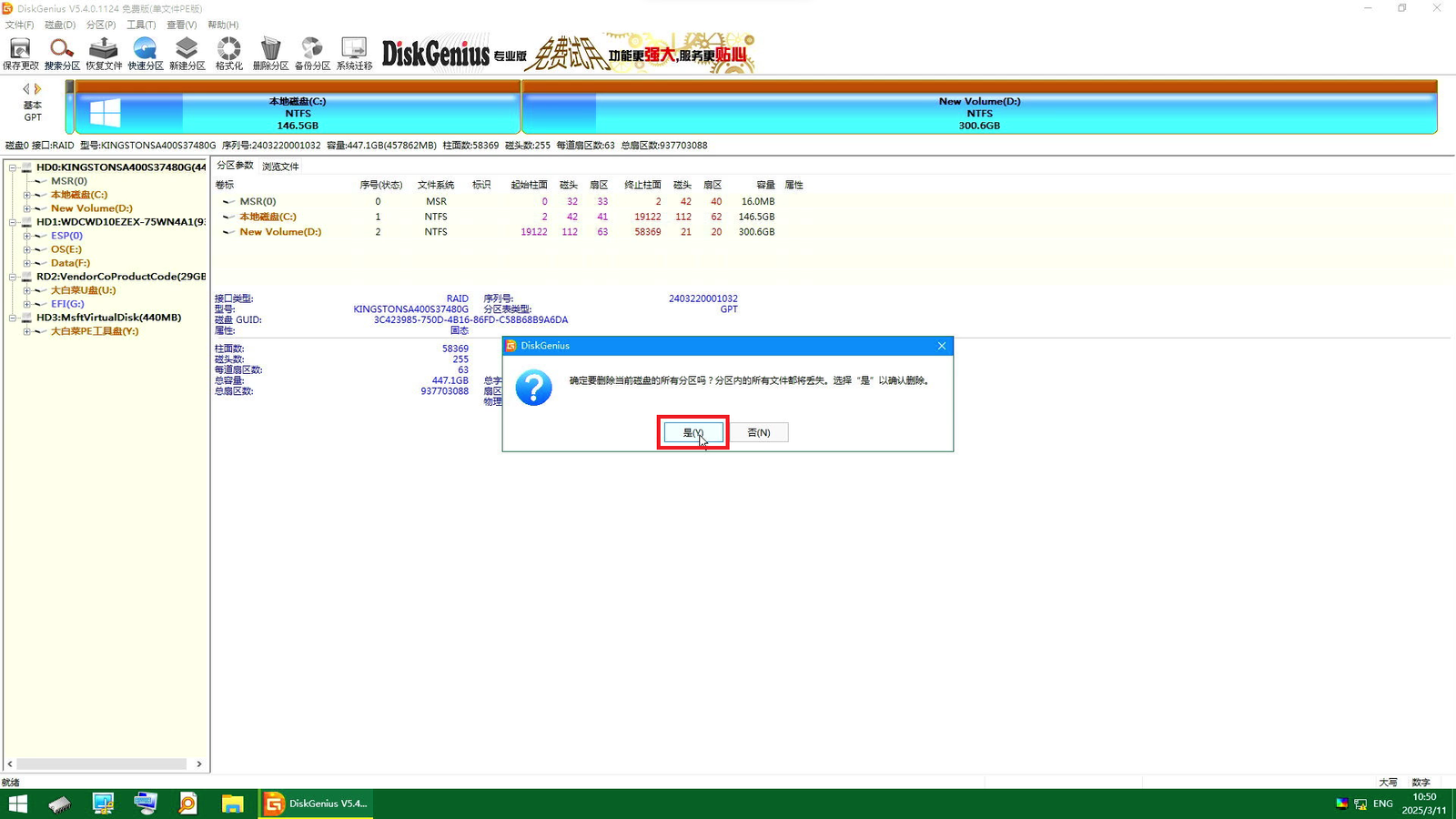Go to previous disk with left arrow
Image resolution: width=1456 pixels, height=819 pixels.
[26, 89]
